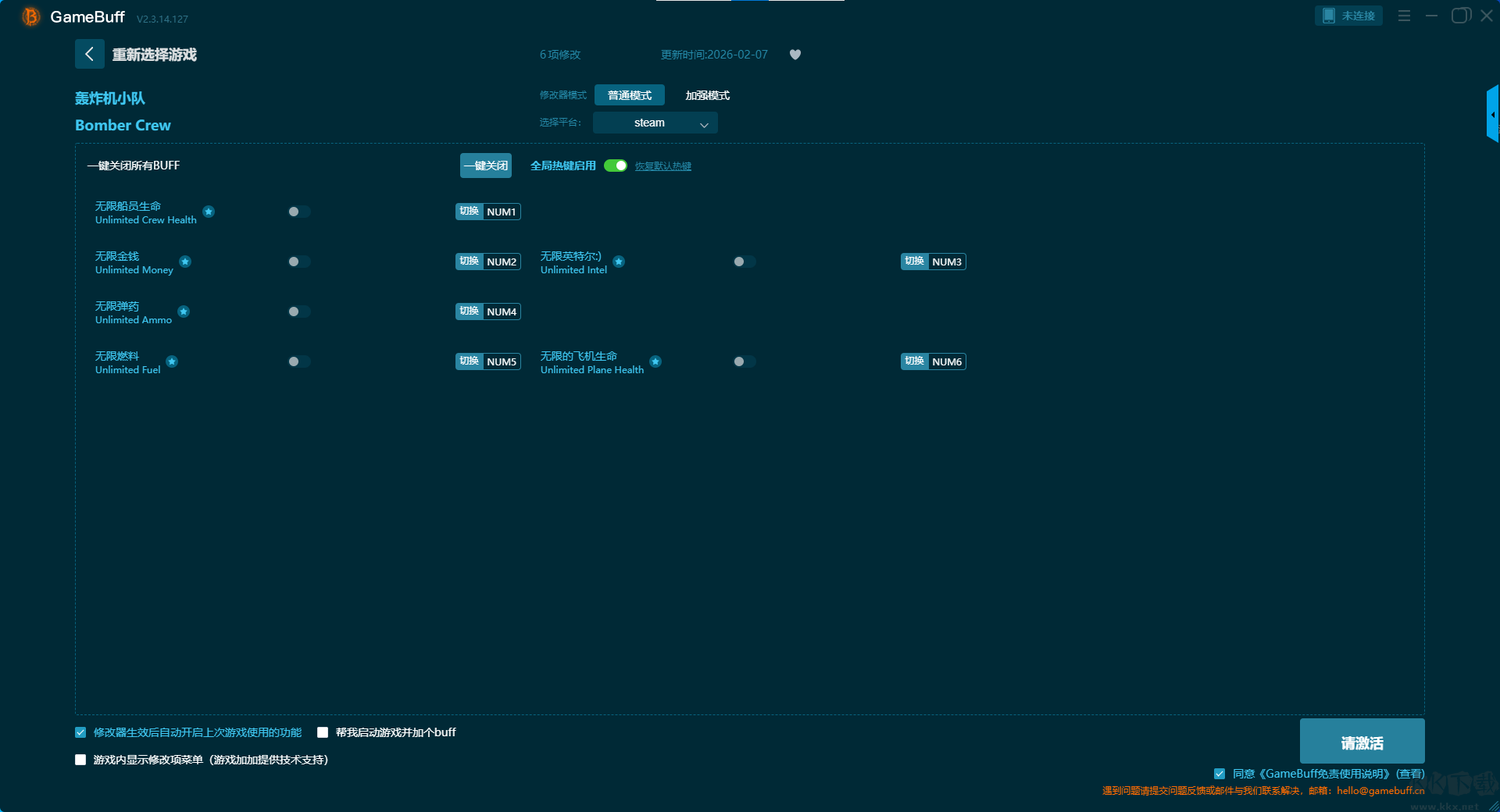The image size is (1500, 812).
Task: Select the 普通模式 normal mode tab
Action: (x=629, y=95)
